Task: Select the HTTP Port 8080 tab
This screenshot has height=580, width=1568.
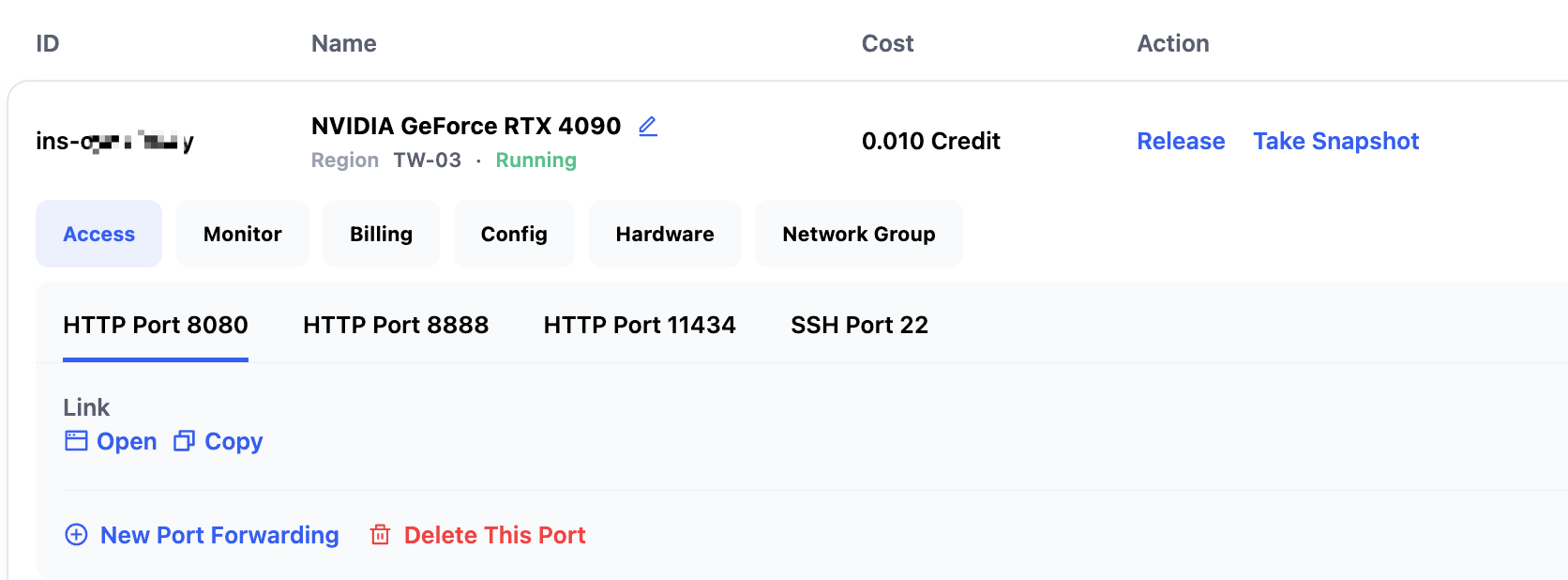Action: [156, 325]
